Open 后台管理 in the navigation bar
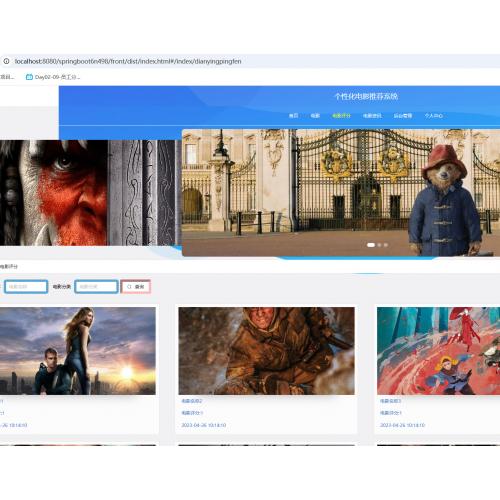The image size is (500, 500). 403,116
